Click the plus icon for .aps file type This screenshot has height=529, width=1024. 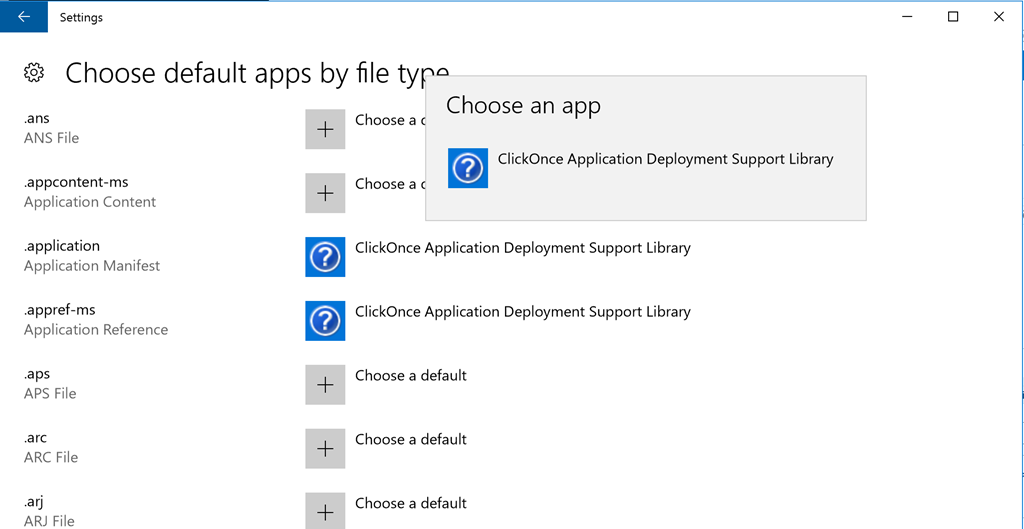click(325, 385)
